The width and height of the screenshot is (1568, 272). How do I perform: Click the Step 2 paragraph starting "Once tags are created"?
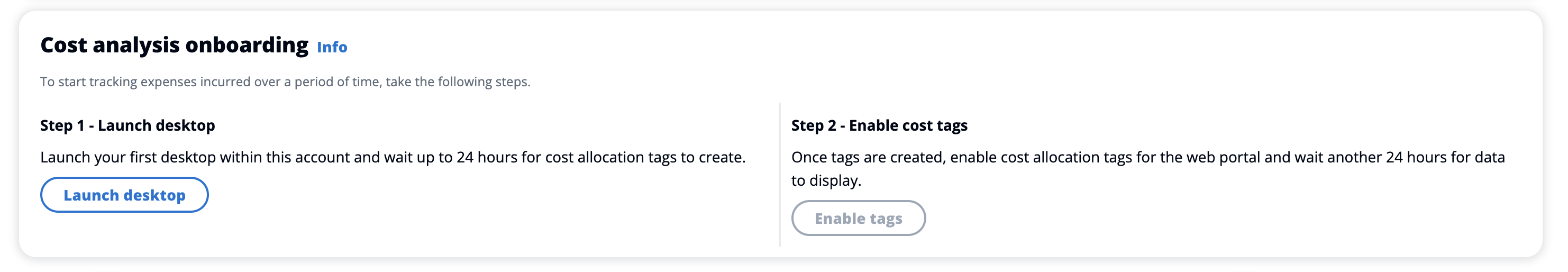(1147, 157)
